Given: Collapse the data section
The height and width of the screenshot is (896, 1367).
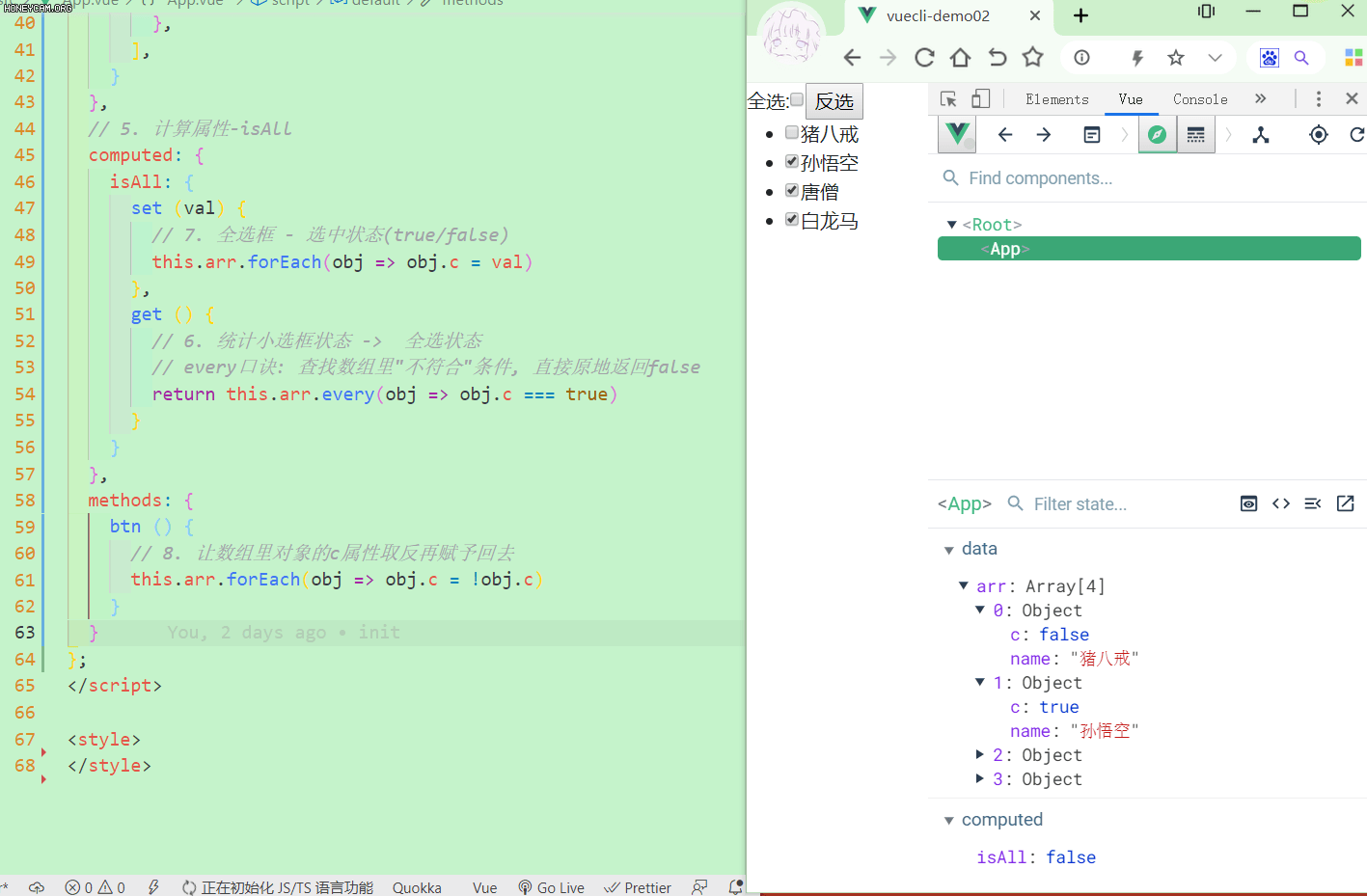Looking at the screenshot, I should click(x=948, y=550).
